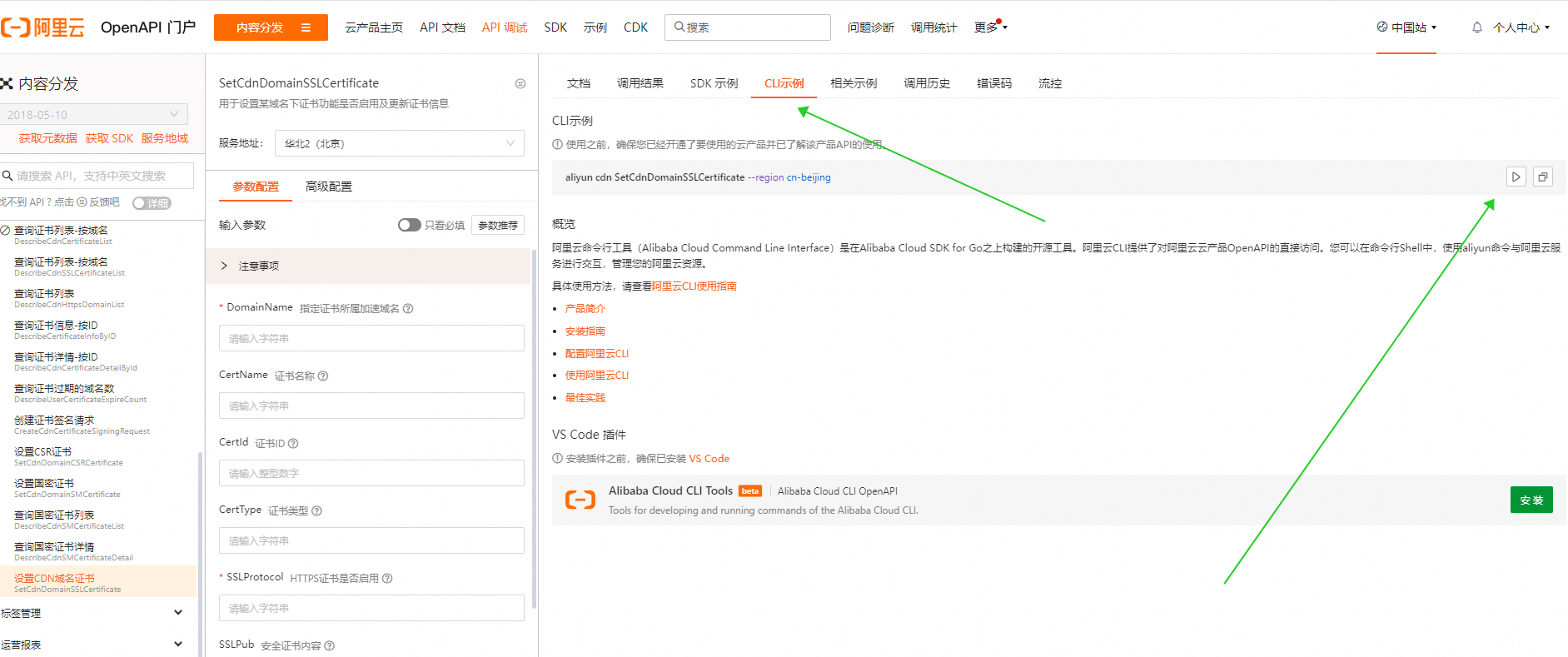Open CDK in top navigation
This screenshot has width=1568, height=657.
(635, 27)
